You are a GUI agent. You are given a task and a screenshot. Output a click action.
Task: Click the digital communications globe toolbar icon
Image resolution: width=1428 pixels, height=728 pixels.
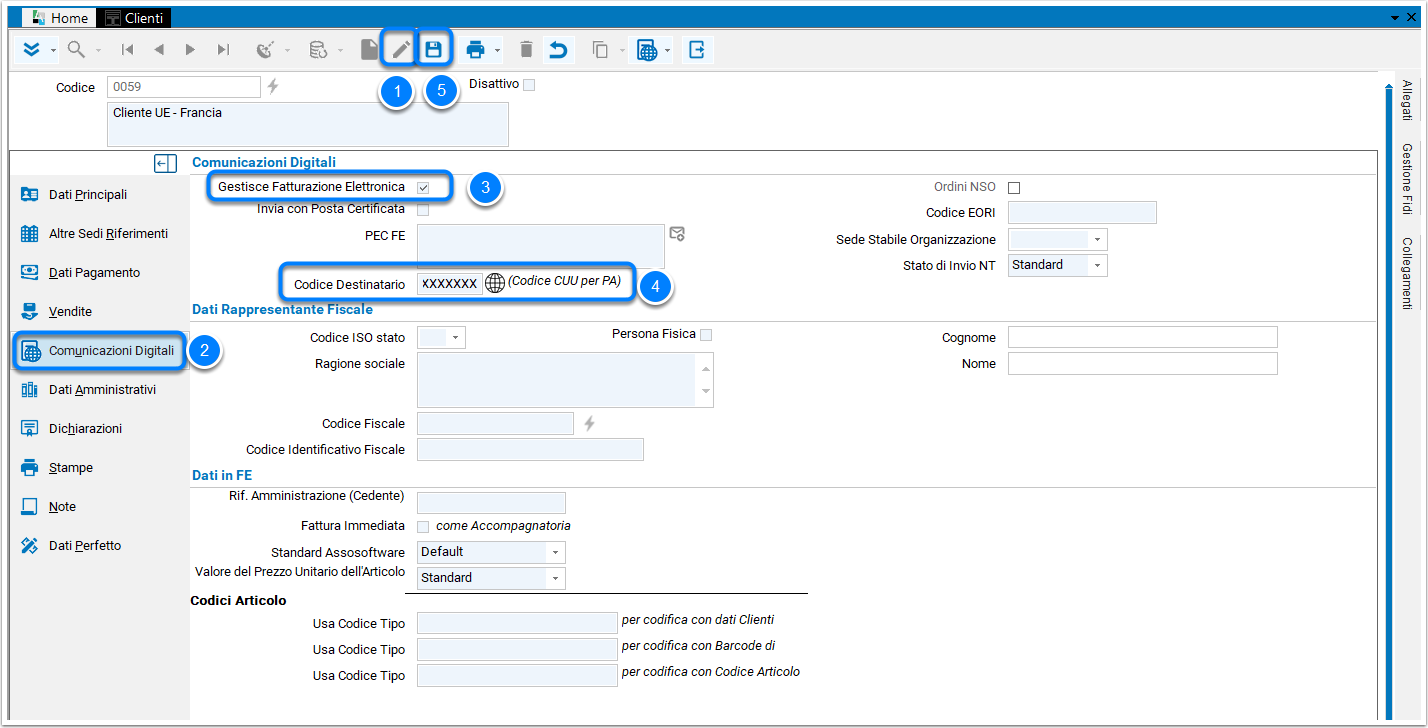point(647,50)
